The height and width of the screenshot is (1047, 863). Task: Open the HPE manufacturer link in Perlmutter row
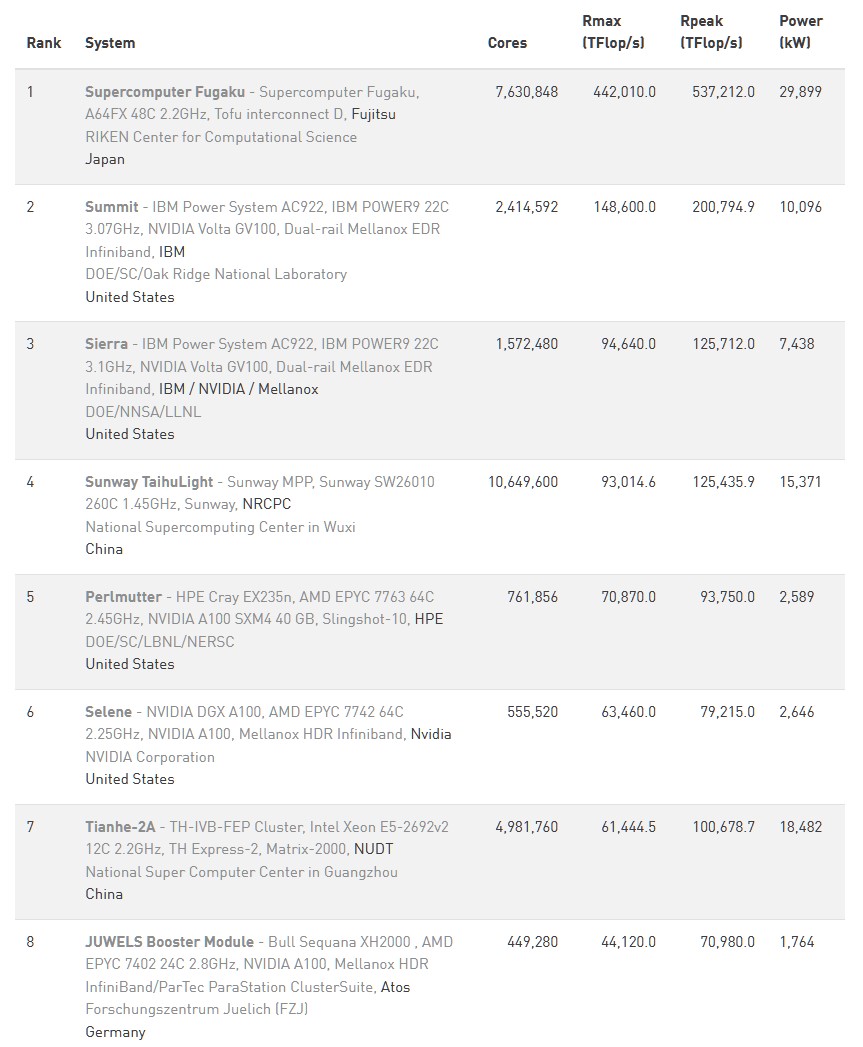pos(428,619)
